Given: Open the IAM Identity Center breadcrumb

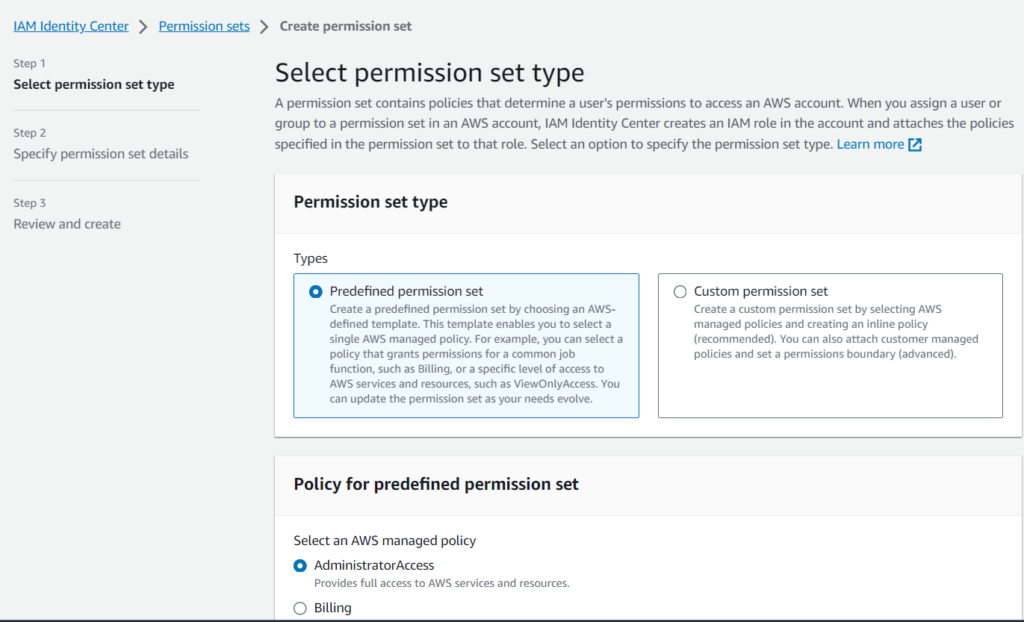Looking at the screenshot, I should [x=70, y=26].
